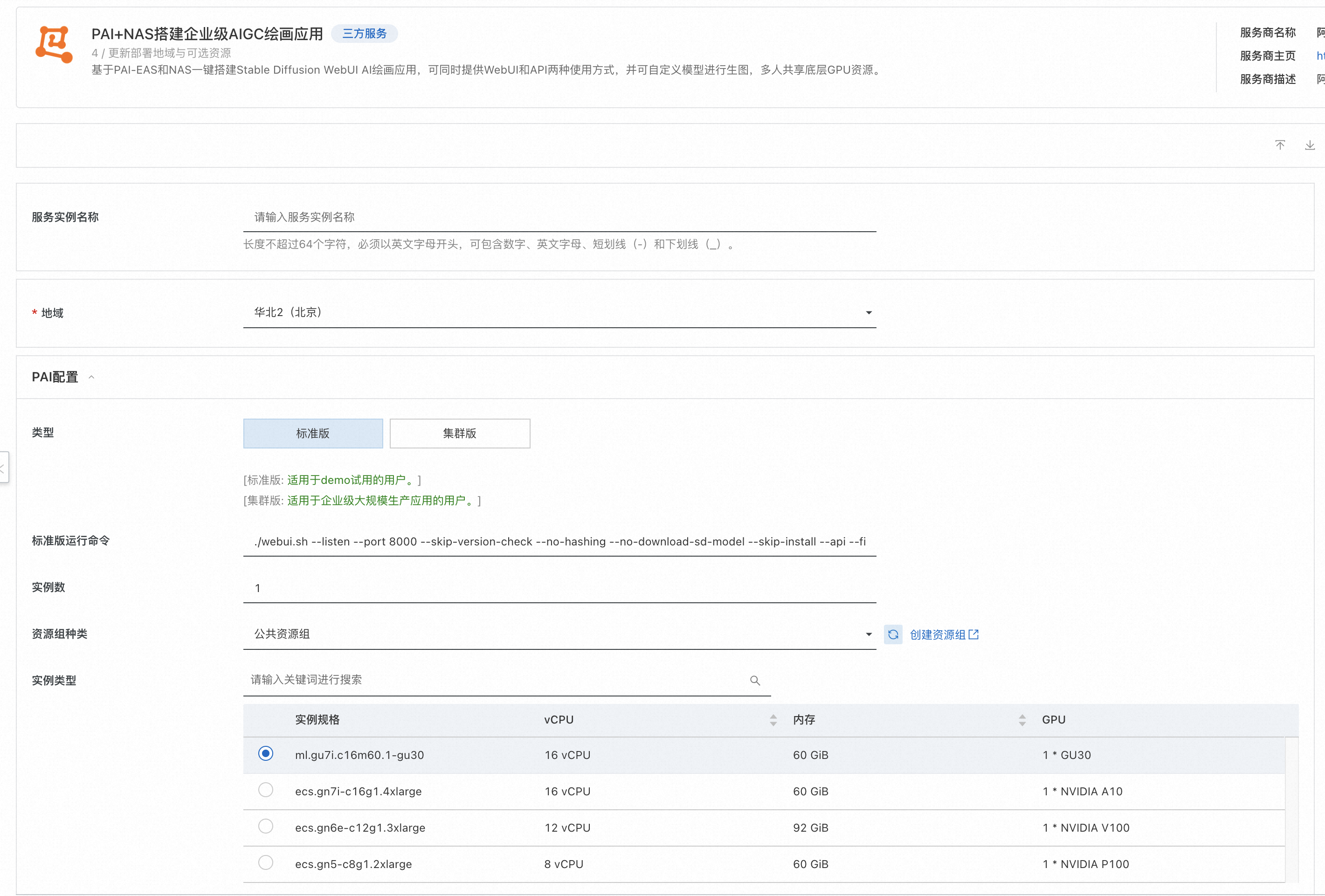The image size is (1325, 896).
Task: Click the 标准版运行命令 input field
Action: pos(559,542)
